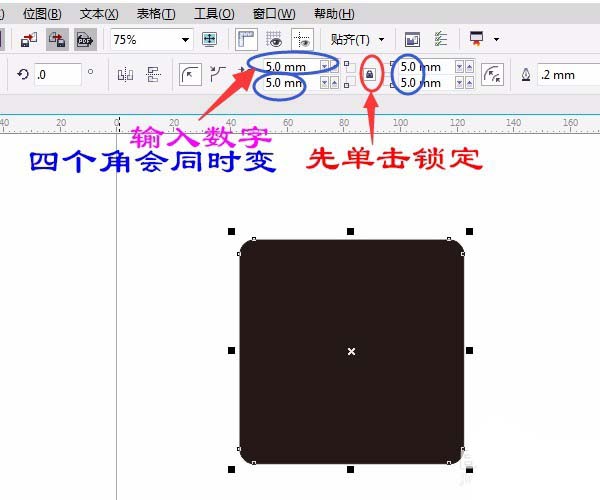Click the right-middle selection handle of the rectangle
Image resolution: width=600 pixels, height=500 pixels.
pos(470,350)
